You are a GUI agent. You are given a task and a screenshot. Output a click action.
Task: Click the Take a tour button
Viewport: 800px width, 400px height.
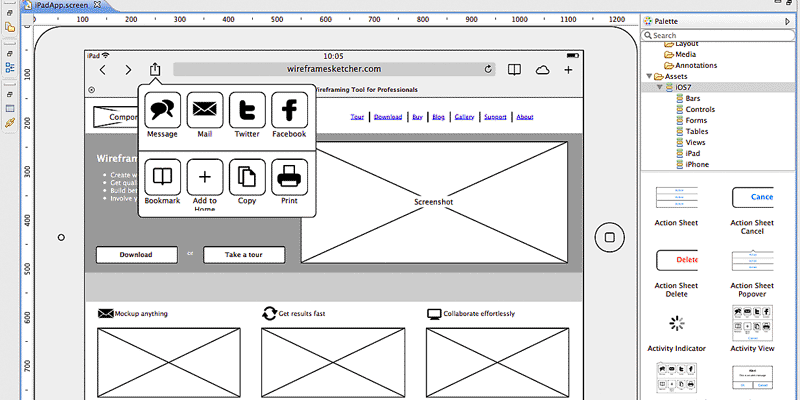(244, 255)
